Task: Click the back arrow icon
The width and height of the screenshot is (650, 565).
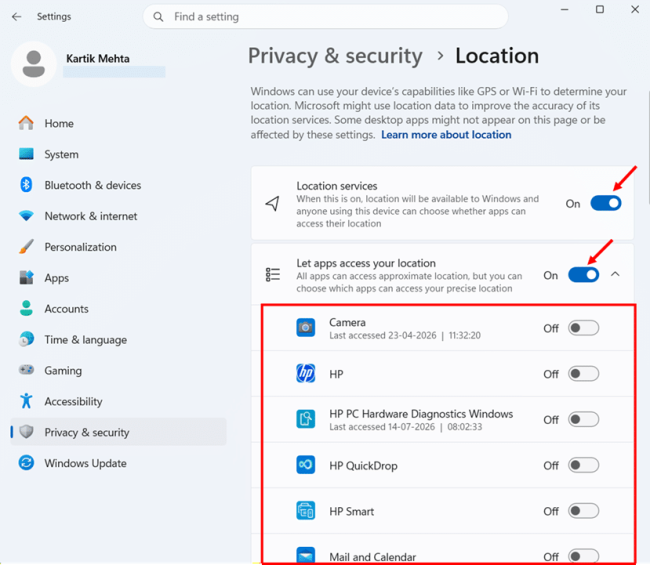Action: pyautogui.click(x=17, y=17)
